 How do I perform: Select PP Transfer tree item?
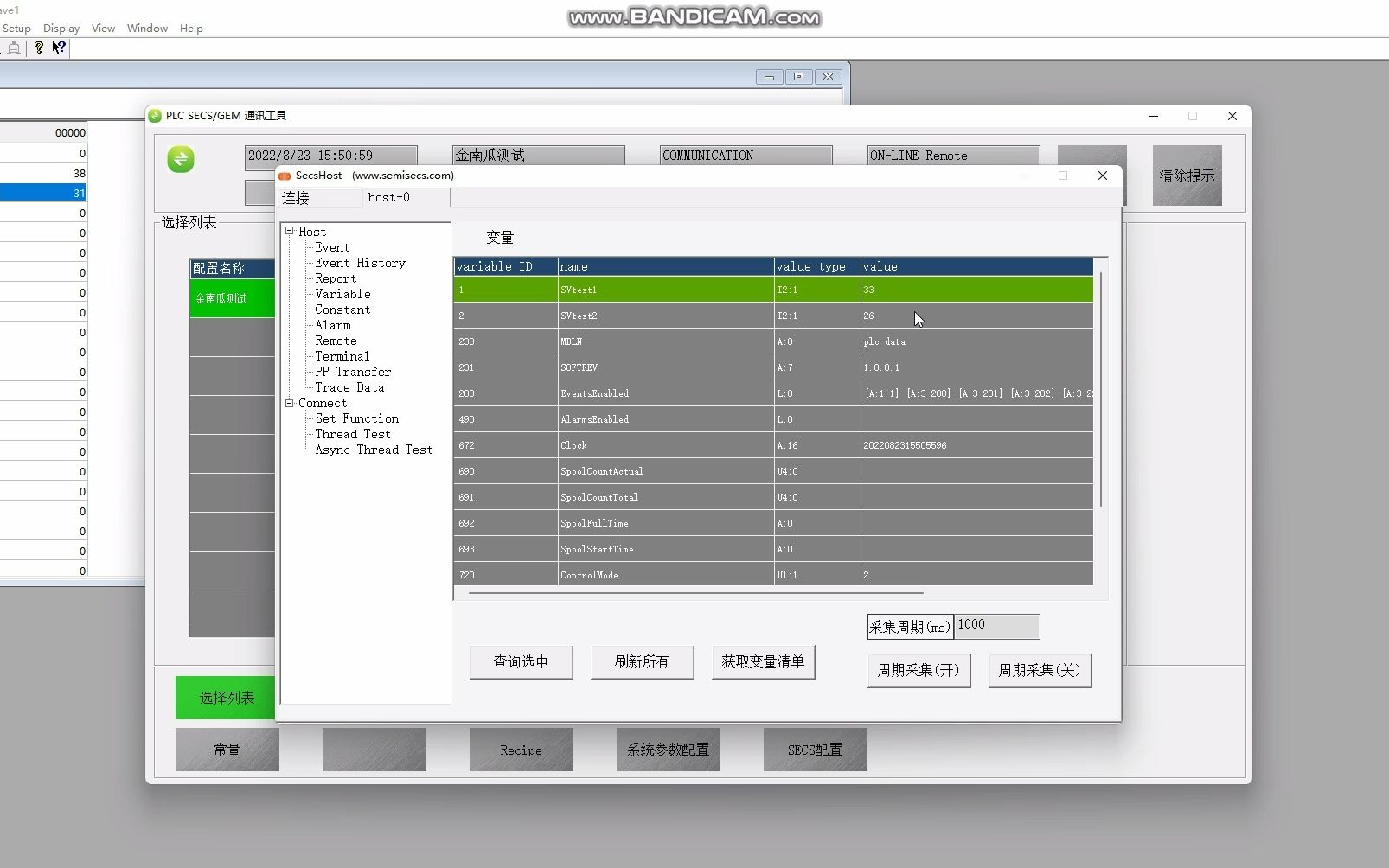353,372
